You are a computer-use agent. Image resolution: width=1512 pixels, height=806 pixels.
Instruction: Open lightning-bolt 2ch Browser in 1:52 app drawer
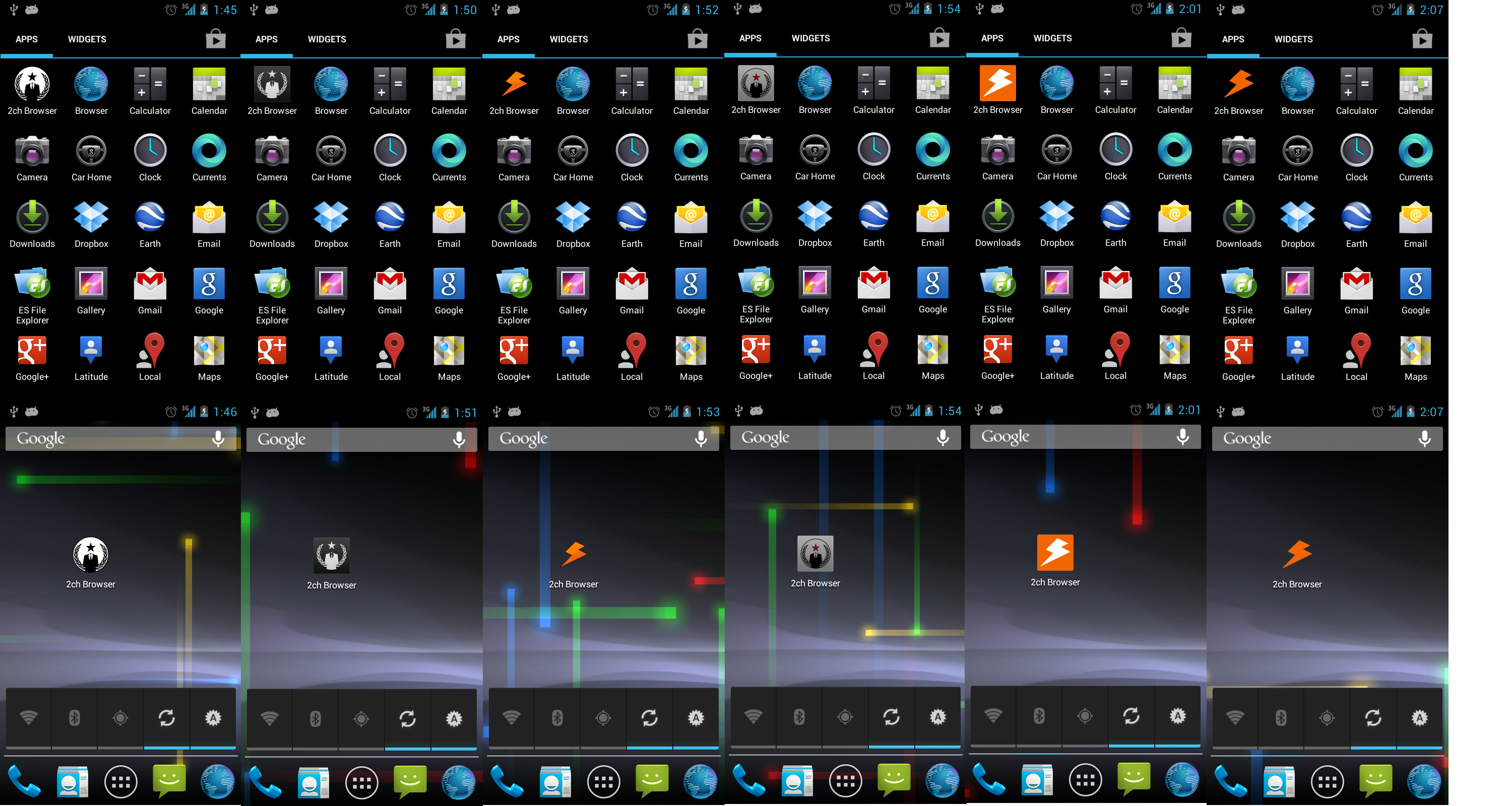coord(514,90)
